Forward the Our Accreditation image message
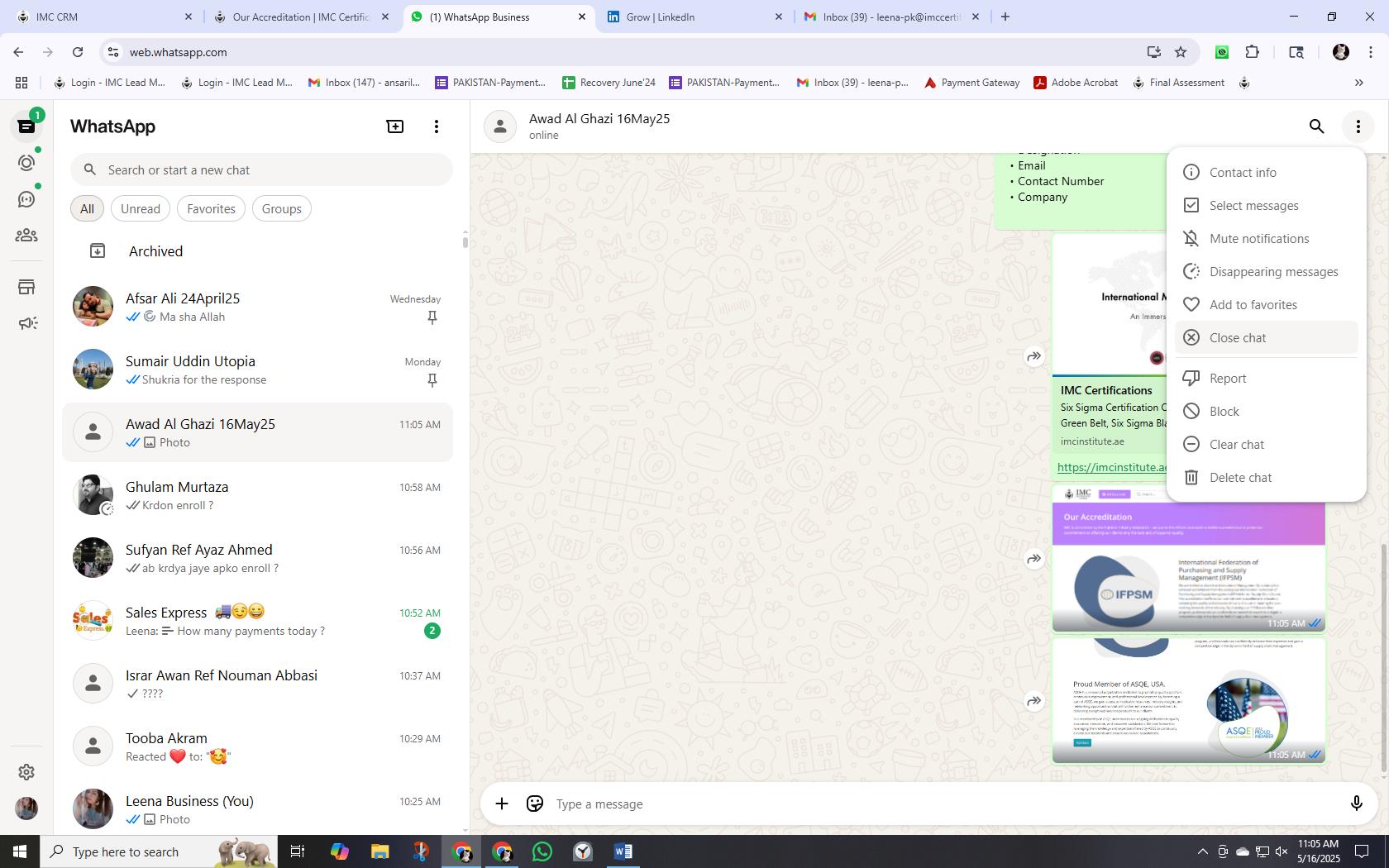The height and width of the screenshot is (868, 1389). [1033, 559]
